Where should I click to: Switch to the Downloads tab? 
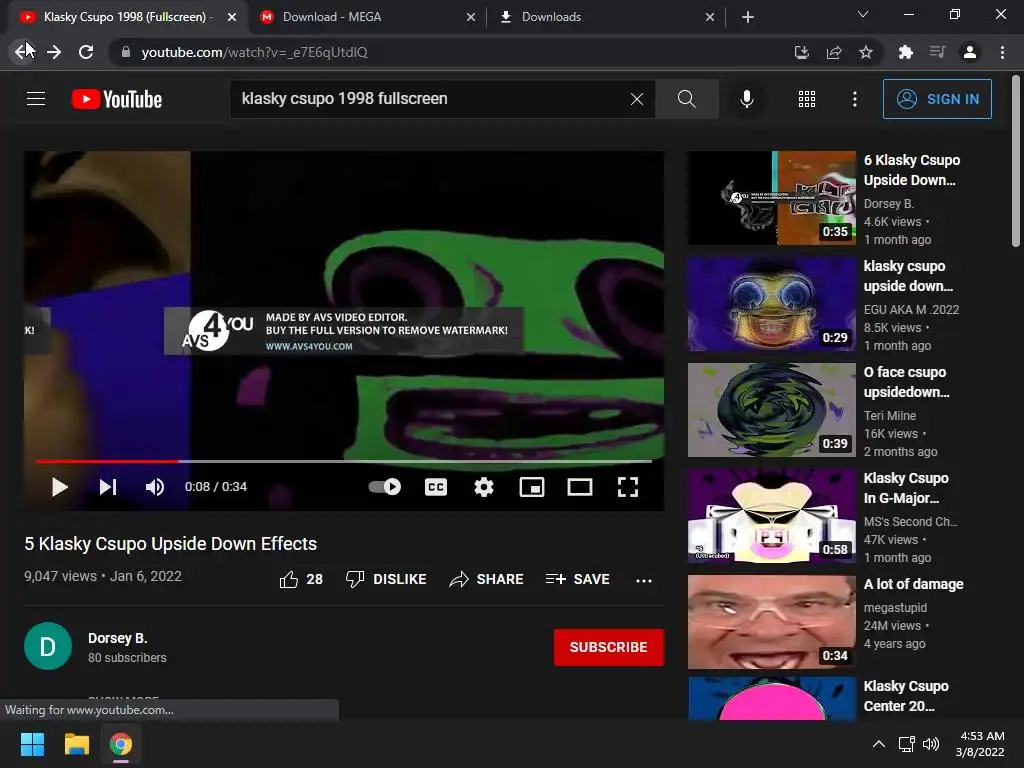[x=551, y=17]
